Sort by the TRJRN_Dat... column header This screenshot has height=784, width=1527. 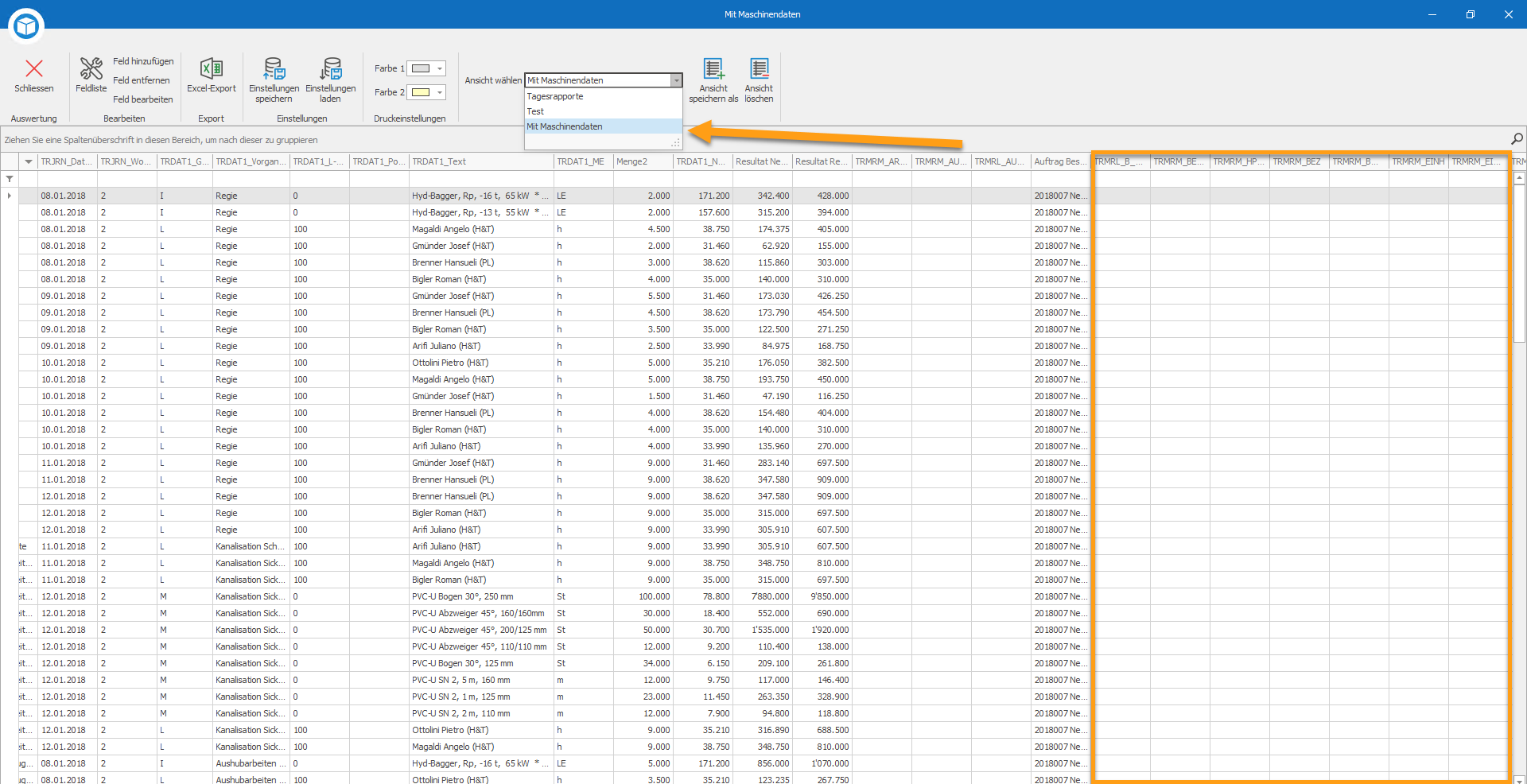(68, 161)
